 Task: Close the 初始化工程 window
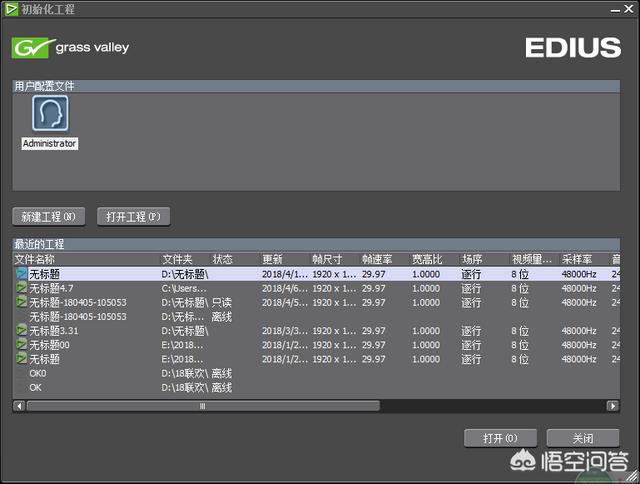coord(629,9)
